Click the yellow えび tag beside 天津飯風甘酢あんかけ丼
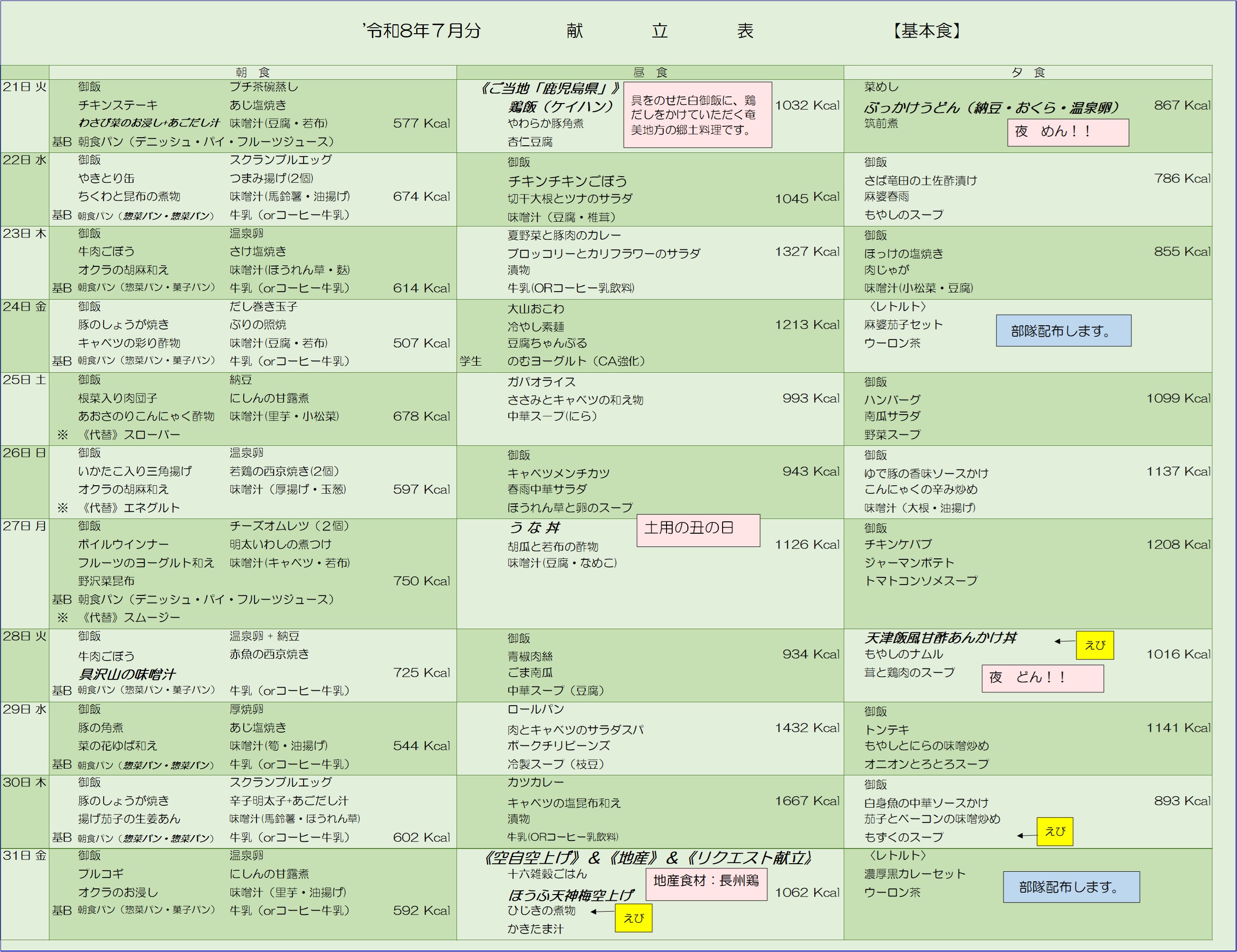The height and width of the screenshot is (952, 1237). (1095, 645)
